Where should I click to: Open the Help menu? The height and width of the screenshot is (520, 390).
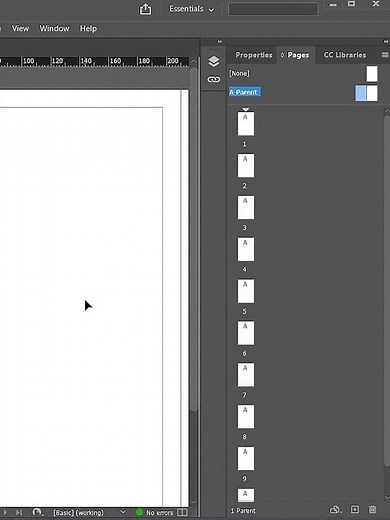pos(88,29)
